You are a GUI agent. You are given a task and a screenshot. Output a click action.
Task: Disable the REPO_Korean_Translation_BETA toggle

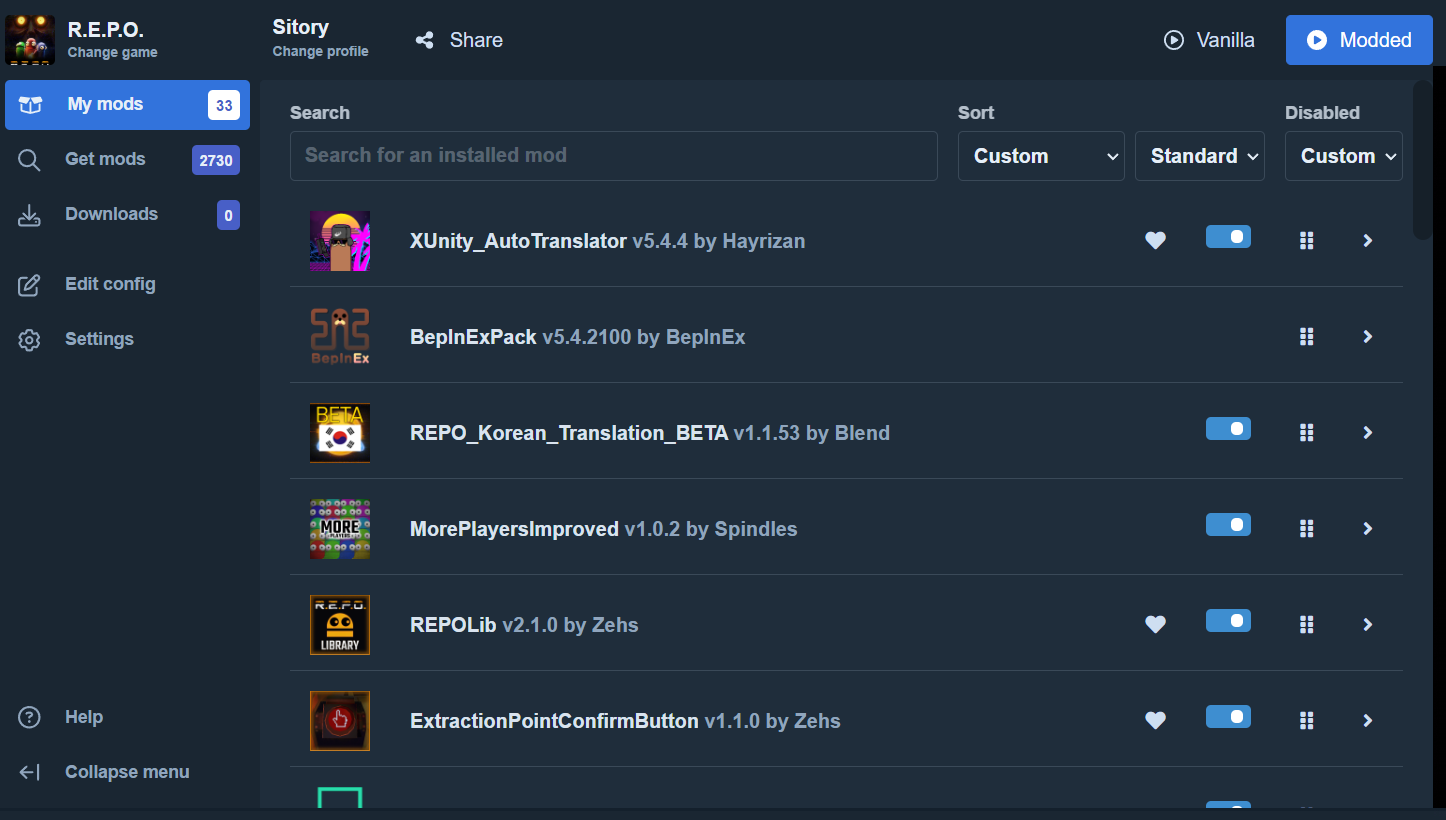1228,428
